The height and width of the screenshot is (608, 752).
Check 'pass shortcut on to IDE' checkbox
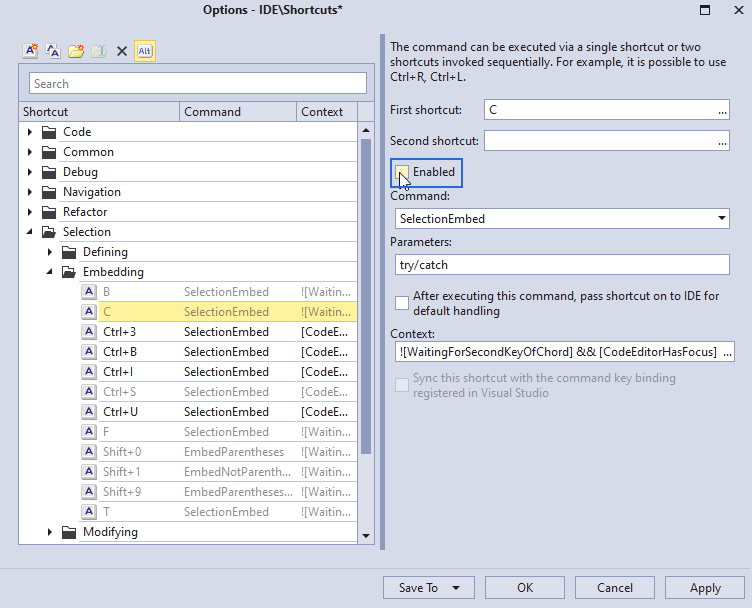click(x=402, y=303)
